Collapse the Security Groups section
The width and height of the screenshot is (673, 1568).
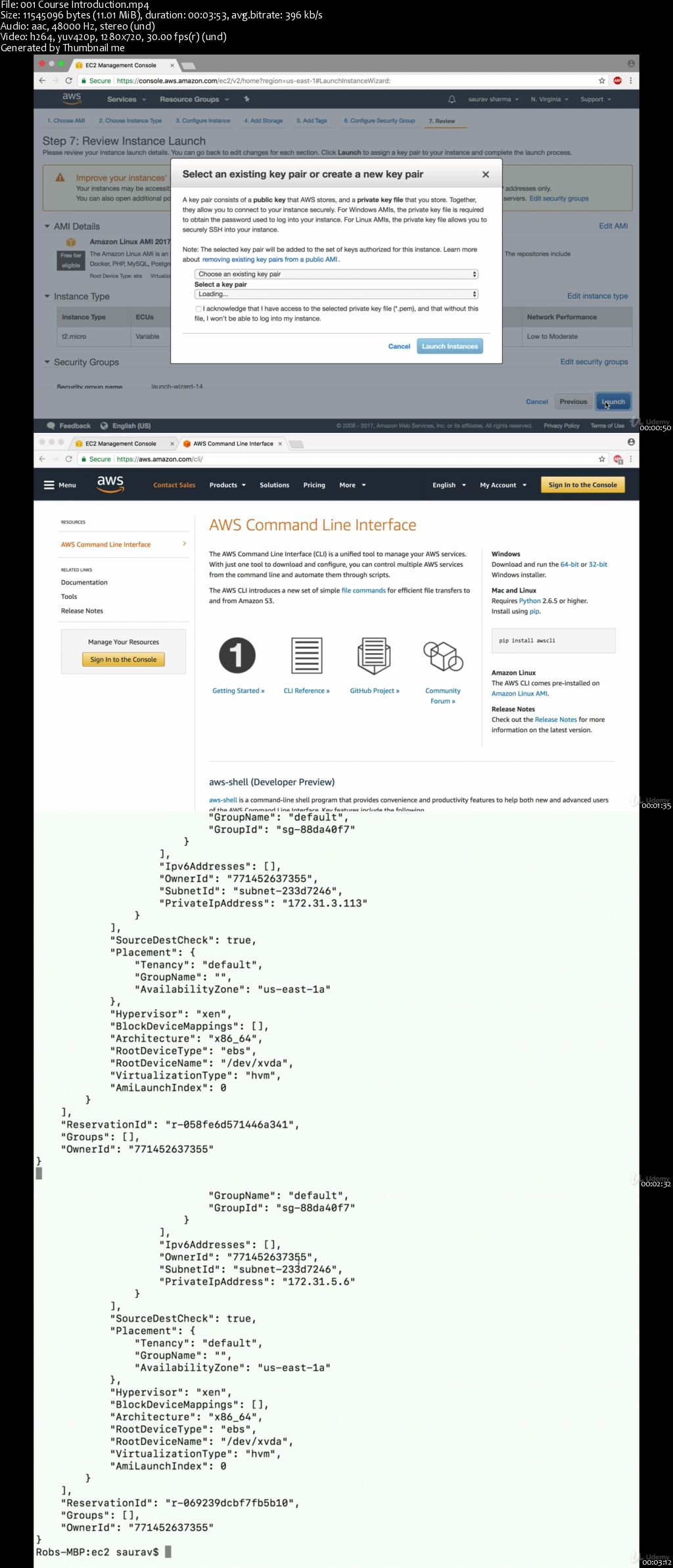[47, 362]
